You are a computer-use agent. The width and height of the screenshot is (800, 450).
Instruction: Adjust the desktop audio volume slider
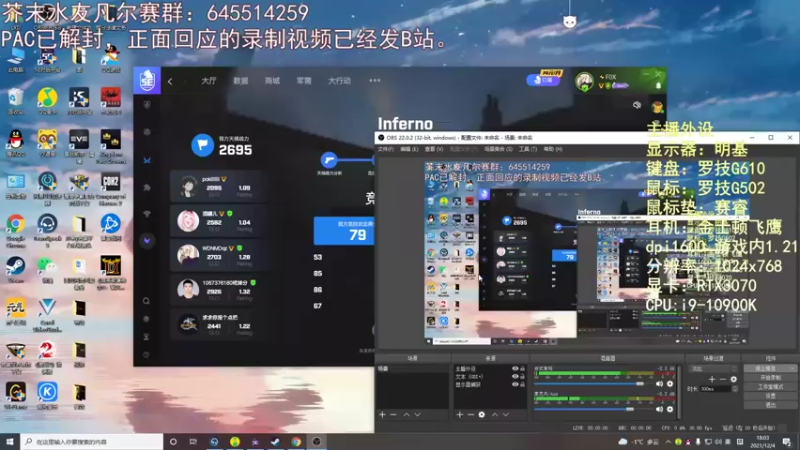[593, 384]
